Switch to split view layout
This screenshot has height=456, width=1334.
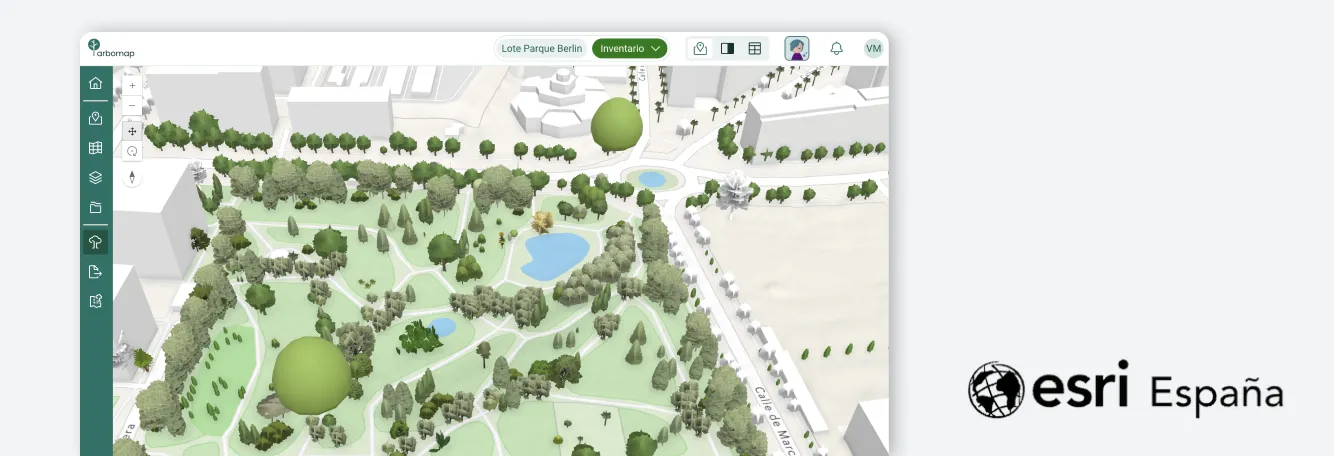728,48
